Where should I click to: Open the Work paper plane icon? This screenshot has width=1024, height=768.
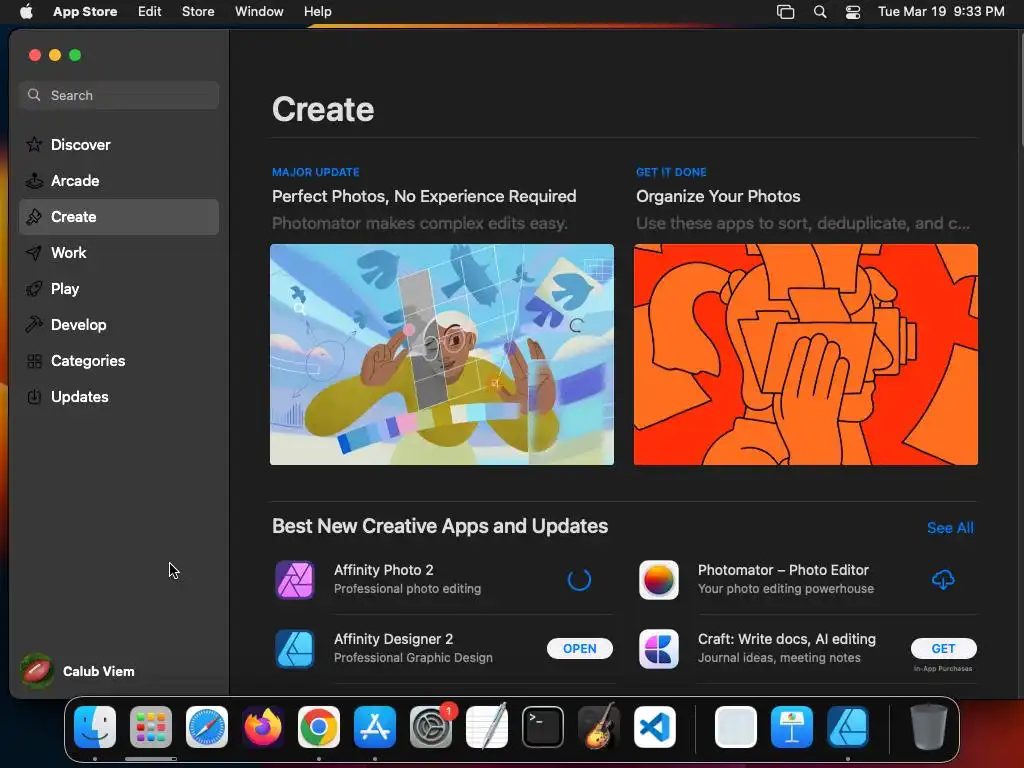tap(34, 252)
